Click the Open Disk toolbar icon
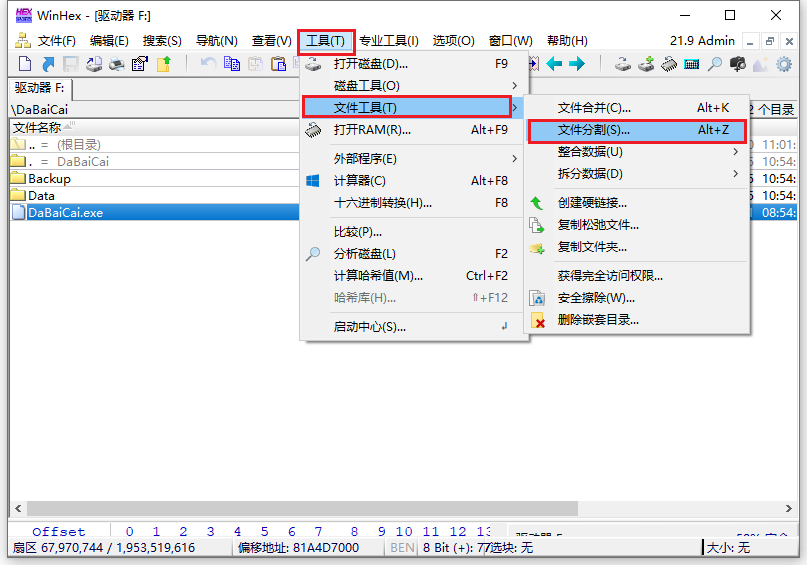Viewport: 807px width, 565px height. click(623, 64)
